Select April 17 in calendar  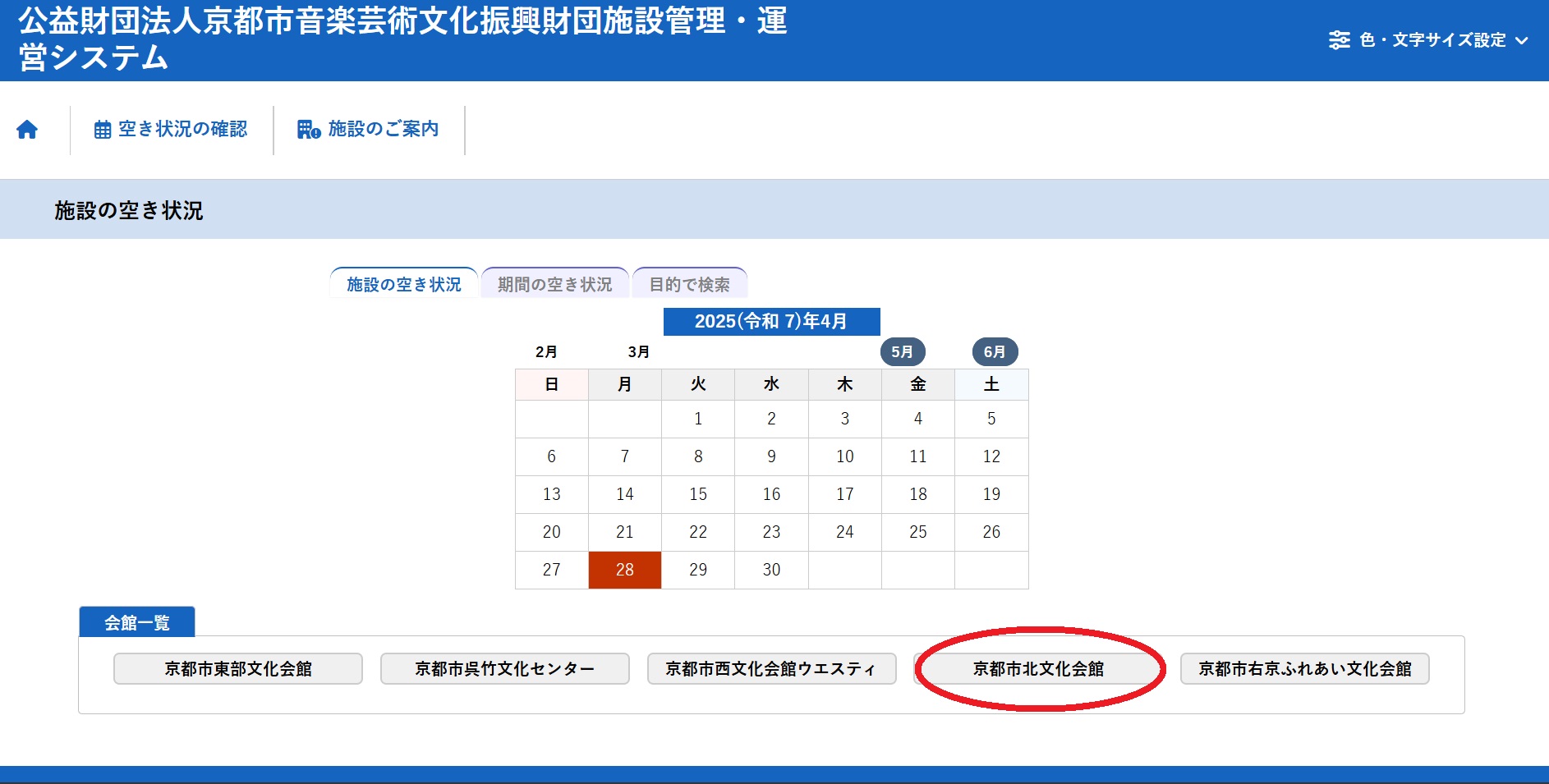click(x=845, y=494)
